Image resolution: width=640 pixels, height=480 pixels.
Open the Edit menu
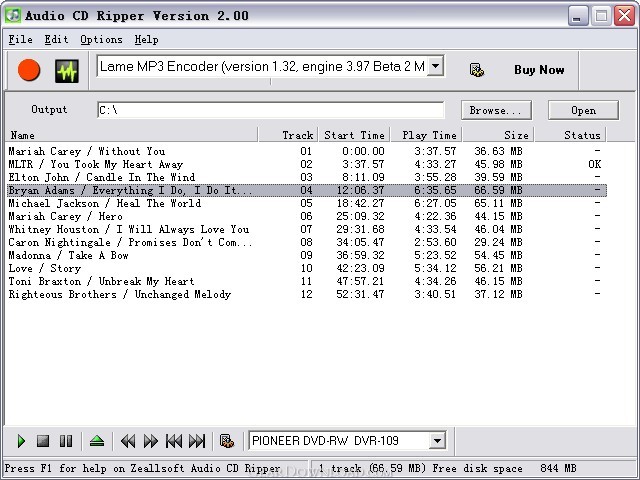pos(56,40)
